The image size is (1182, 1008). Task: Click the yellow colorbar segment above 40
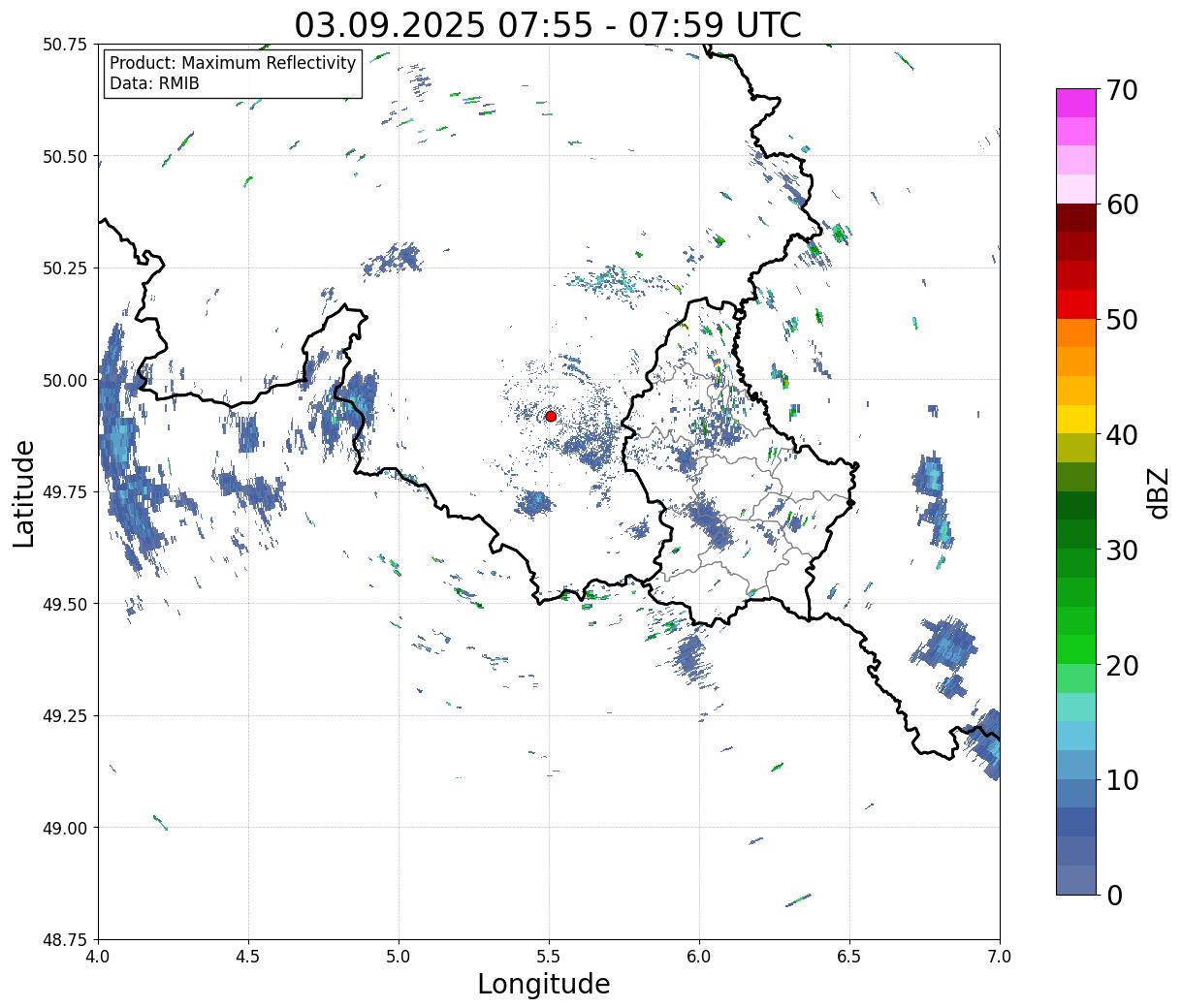[x=1076, y=419]
